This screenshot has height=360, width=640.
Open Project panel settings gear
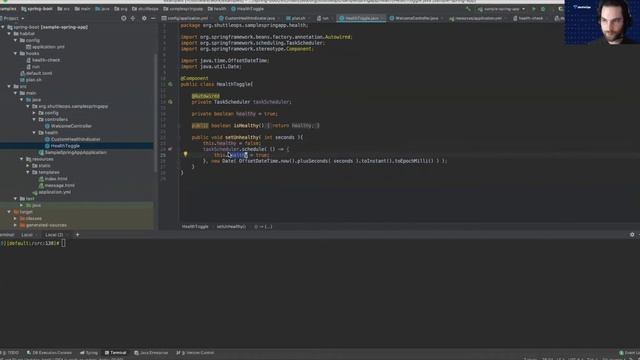tap(144, 18)
